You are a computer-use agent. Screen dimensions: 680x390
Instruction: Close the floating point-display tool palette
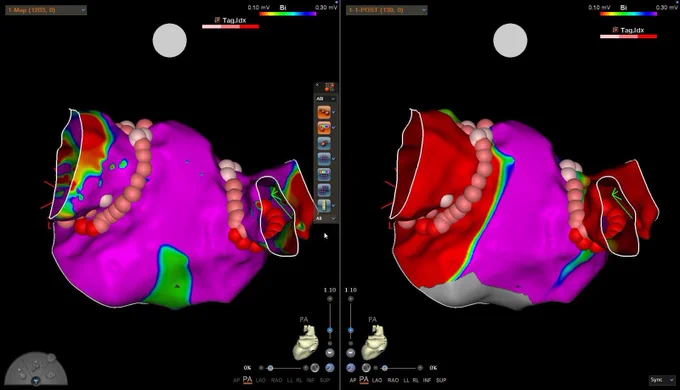coord(317,85)
